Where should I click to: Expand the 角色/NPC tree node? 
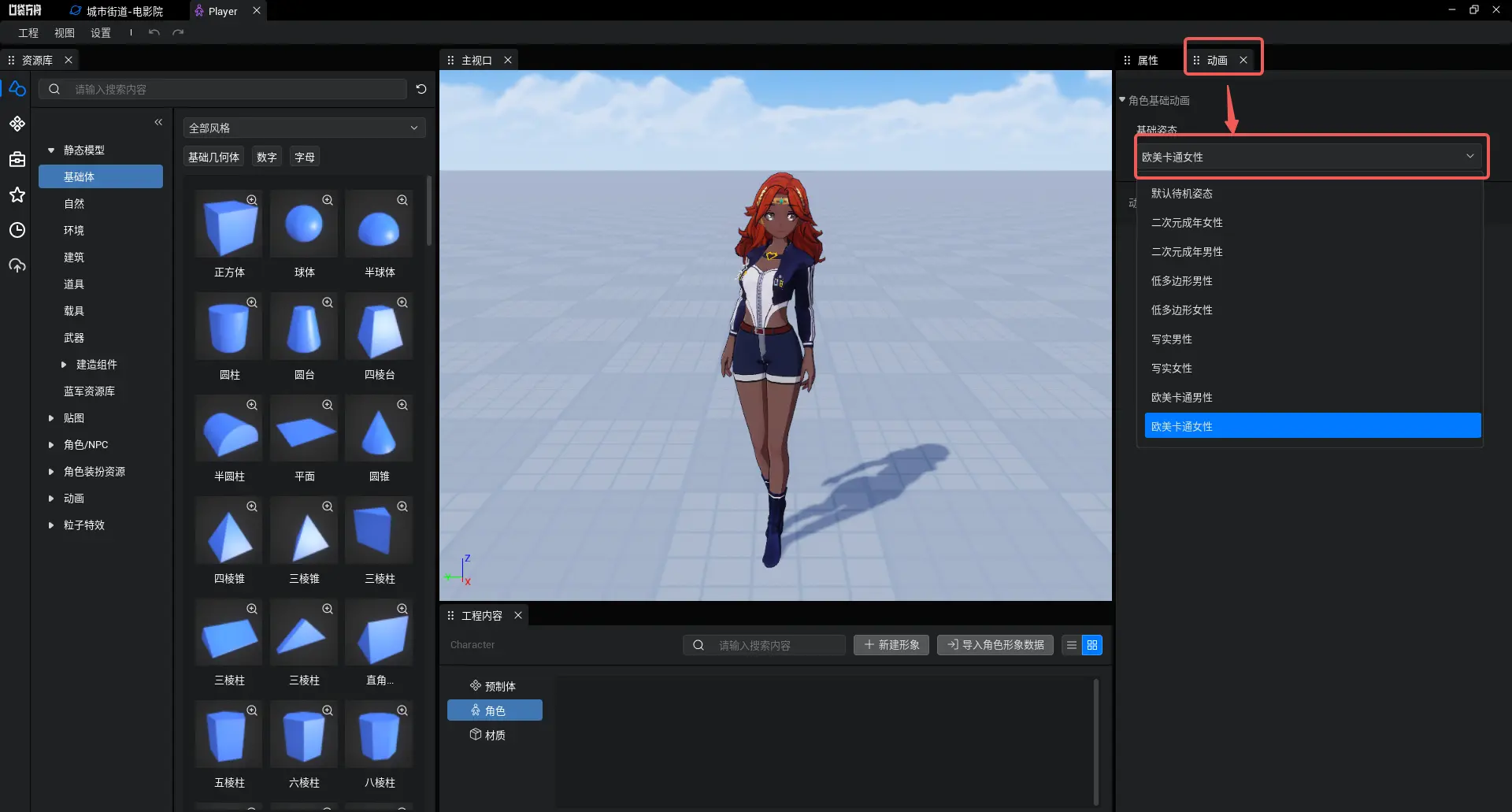[51, 445]
